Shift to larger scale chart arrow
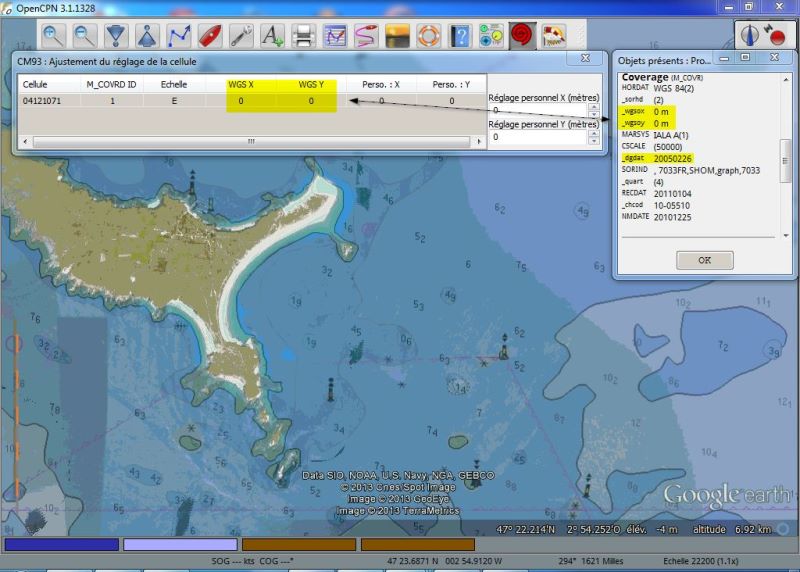 tap(116, 36)
